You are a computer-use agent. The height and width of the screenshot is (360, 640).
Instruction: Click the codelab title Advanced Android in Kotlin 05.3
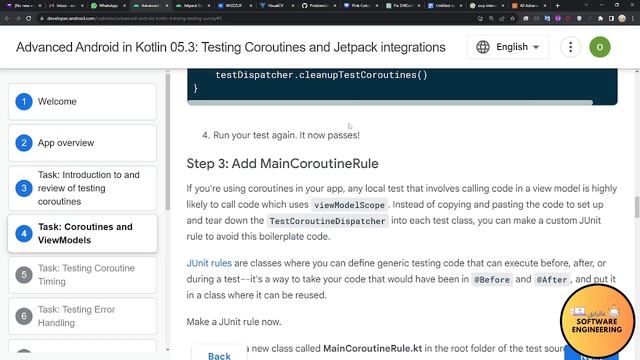tap(231, 47)
